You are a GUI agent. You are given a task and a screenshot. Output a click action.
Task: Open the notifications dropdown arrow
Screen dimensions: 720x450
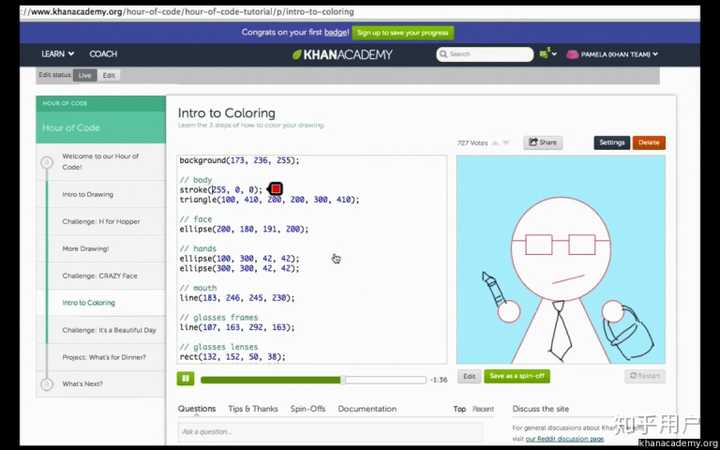point(554,54)
